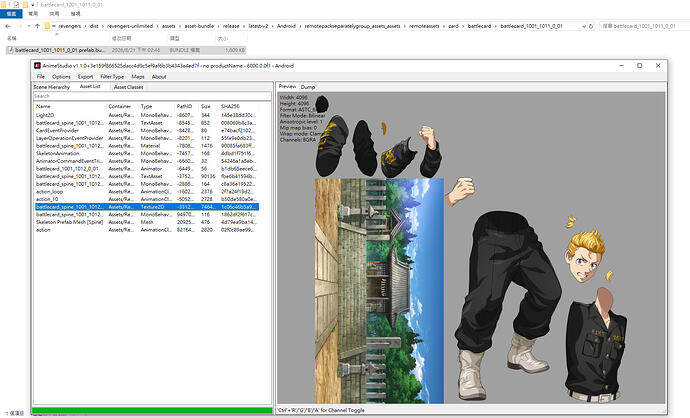Select the highlighted Texture2D asset row
Screen dimensions: 690x418
pos(147,207)
